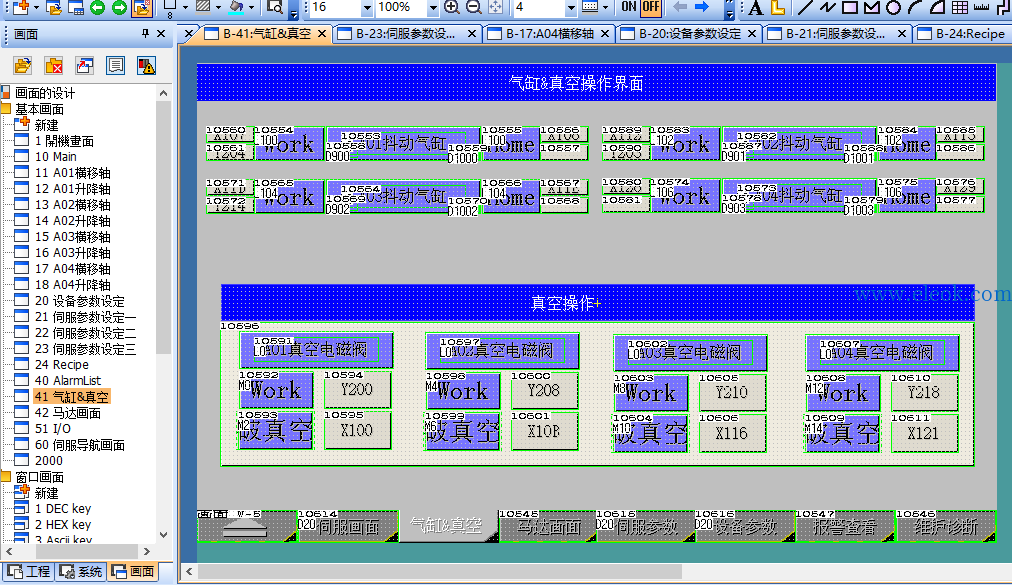Click the horizontal scrollbar under the canvas
Screen dimensions: 1012x585
click(439, 571)
